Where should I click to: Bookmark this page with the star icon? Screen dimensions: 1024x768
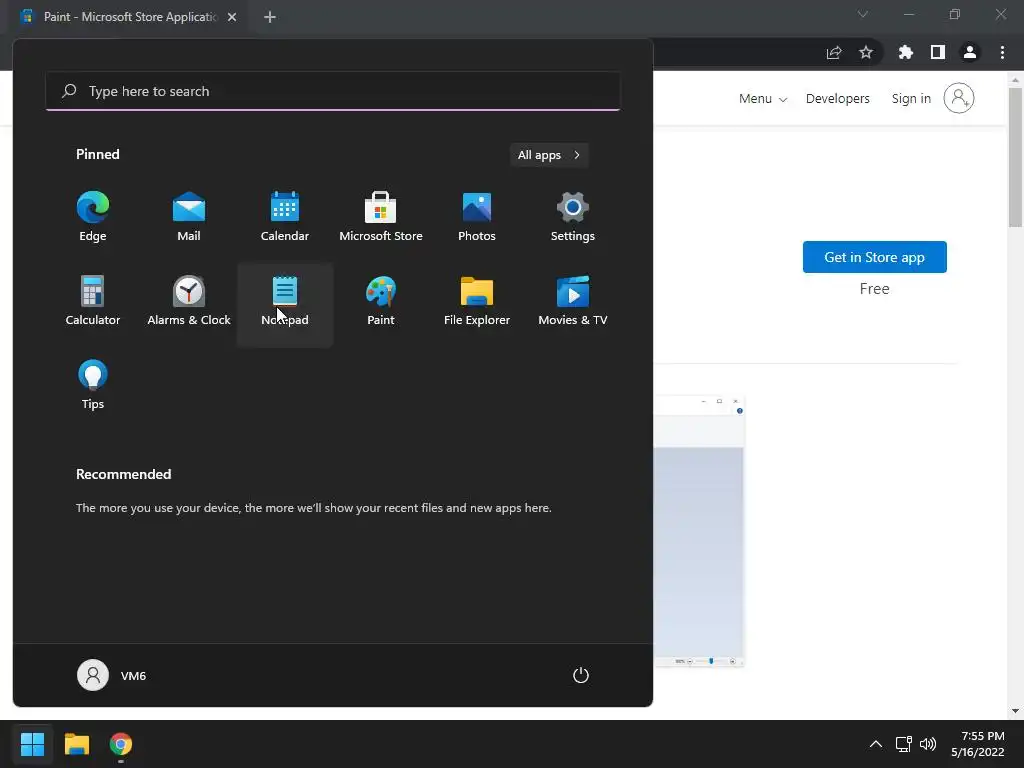[x=866, y=52]
